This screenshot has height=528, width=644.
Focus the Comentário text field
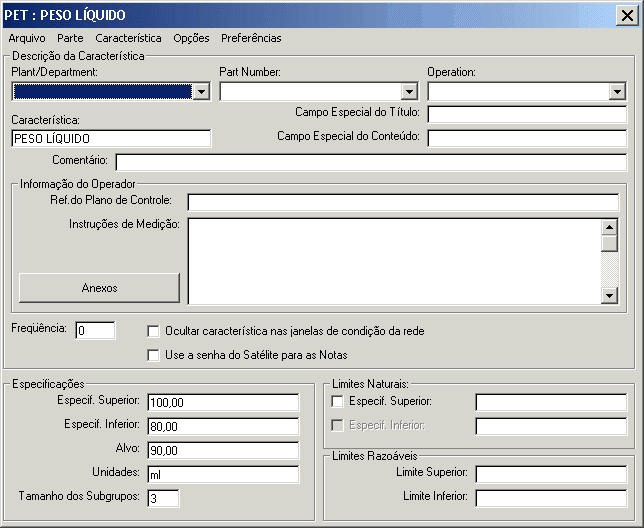(371, 162)
